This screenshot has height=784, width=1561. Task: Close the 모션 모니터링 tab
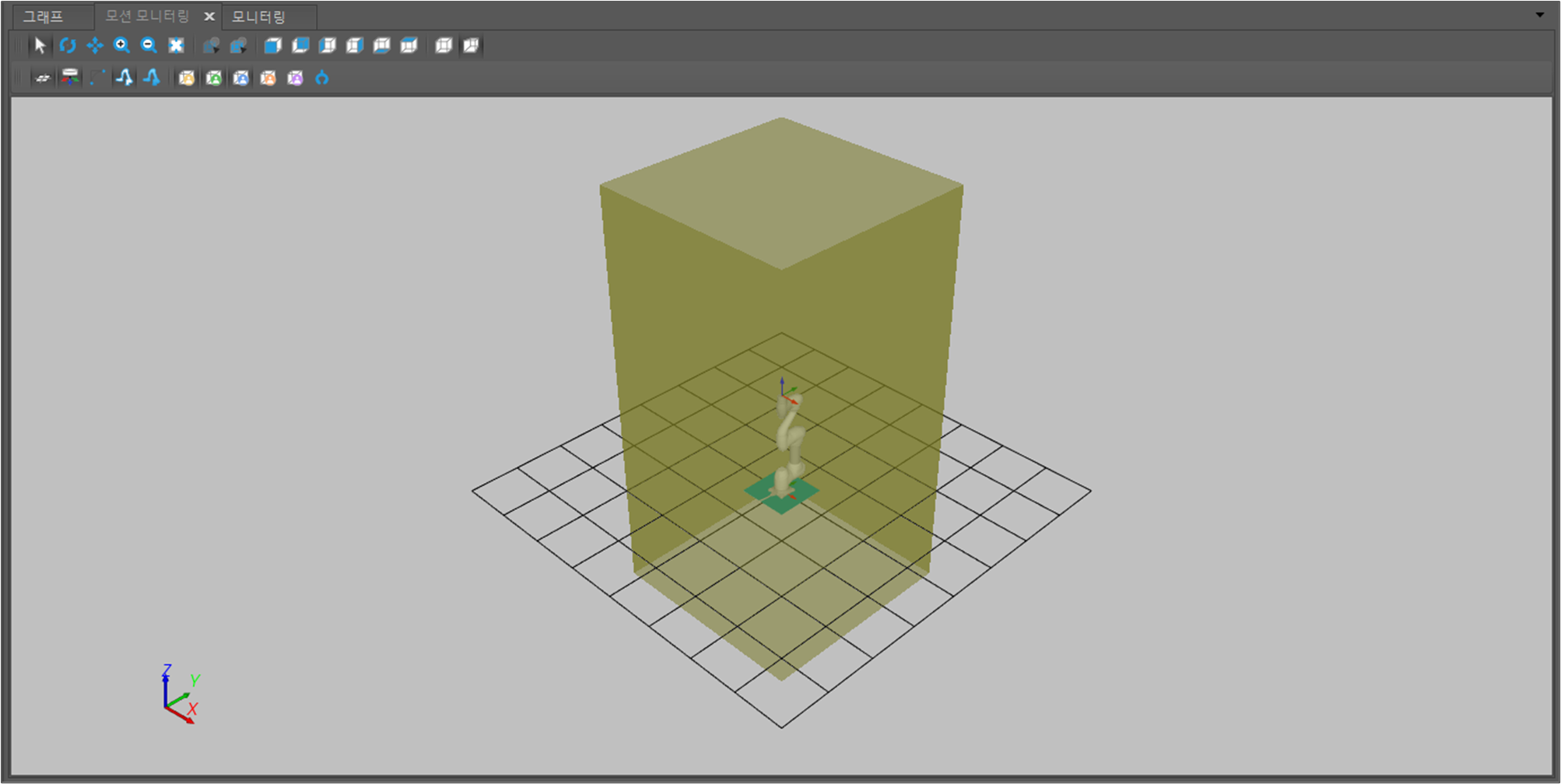point(209,16)
